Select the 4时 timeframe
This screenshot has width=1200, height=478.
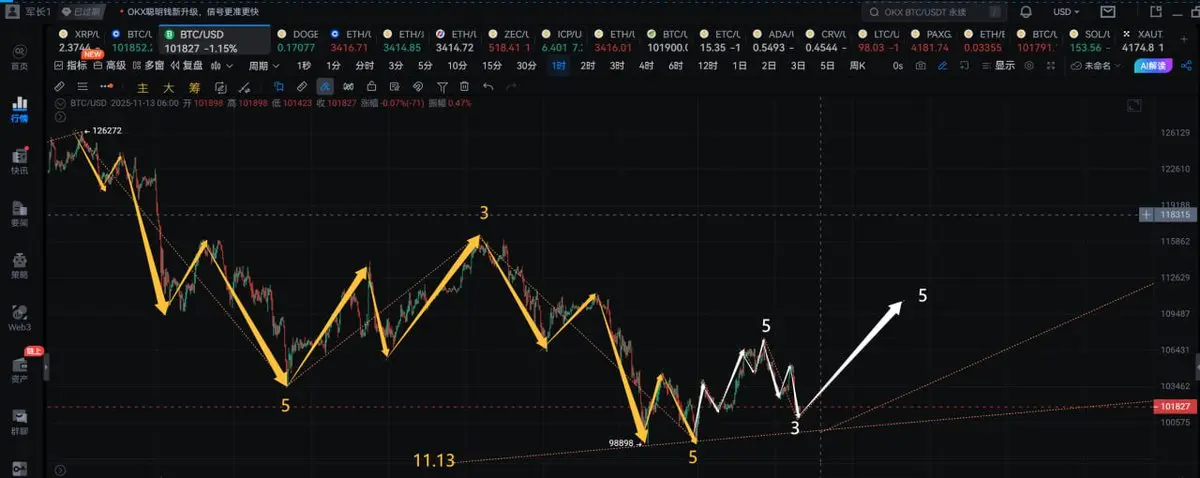click(647, 65)
